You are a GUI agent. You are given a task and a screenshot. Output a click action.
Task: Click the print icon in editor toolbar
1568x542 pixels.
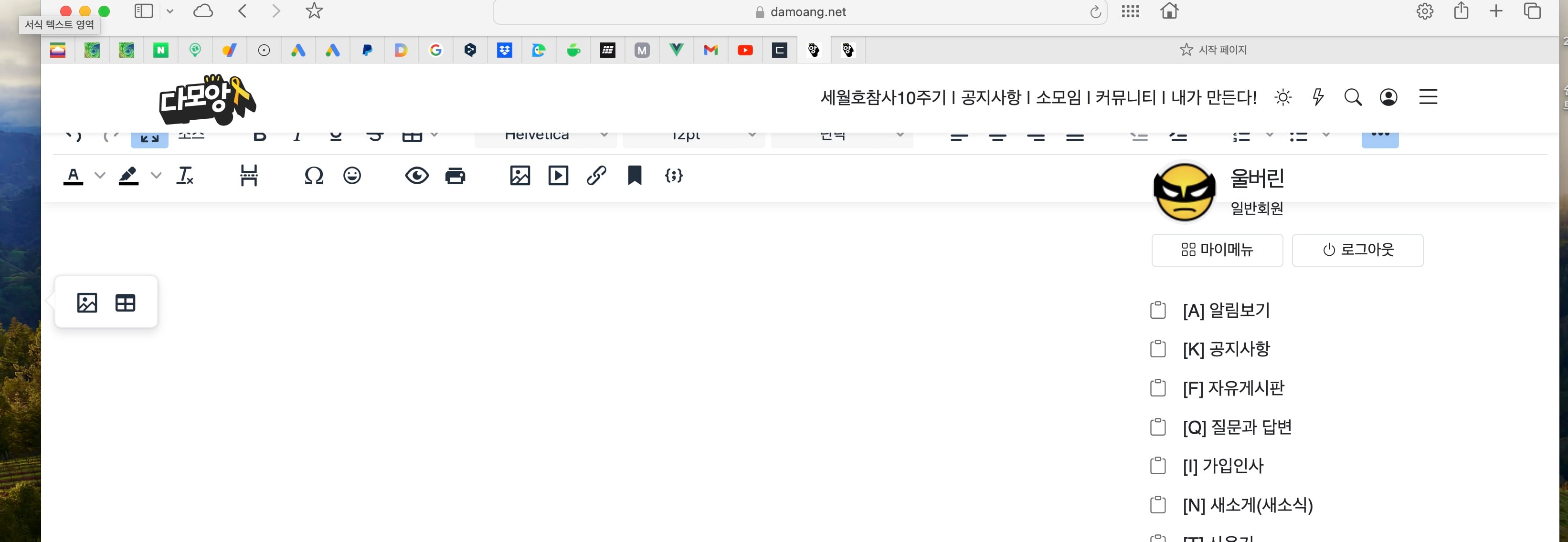pos(456,176)
